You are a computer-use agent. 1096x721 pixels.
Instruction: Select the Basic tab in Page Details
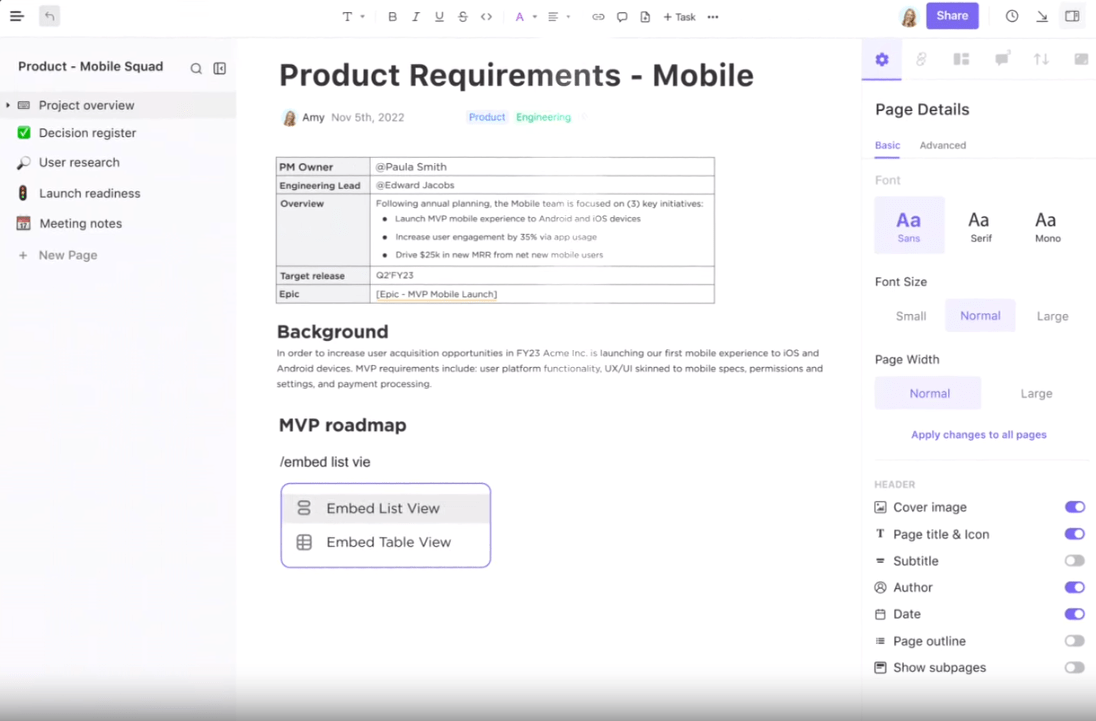click(887, 145)
